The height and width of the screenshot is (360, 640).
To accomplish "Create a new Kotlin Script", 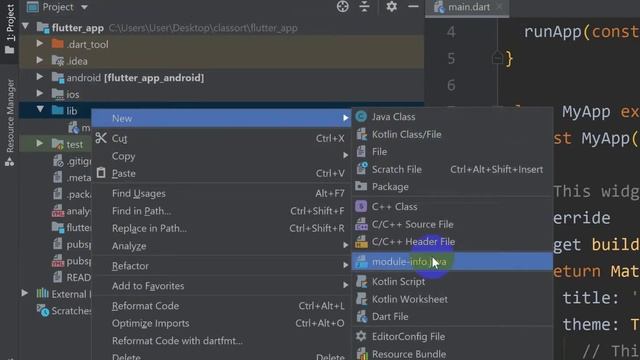I will (x=452, y=282).
